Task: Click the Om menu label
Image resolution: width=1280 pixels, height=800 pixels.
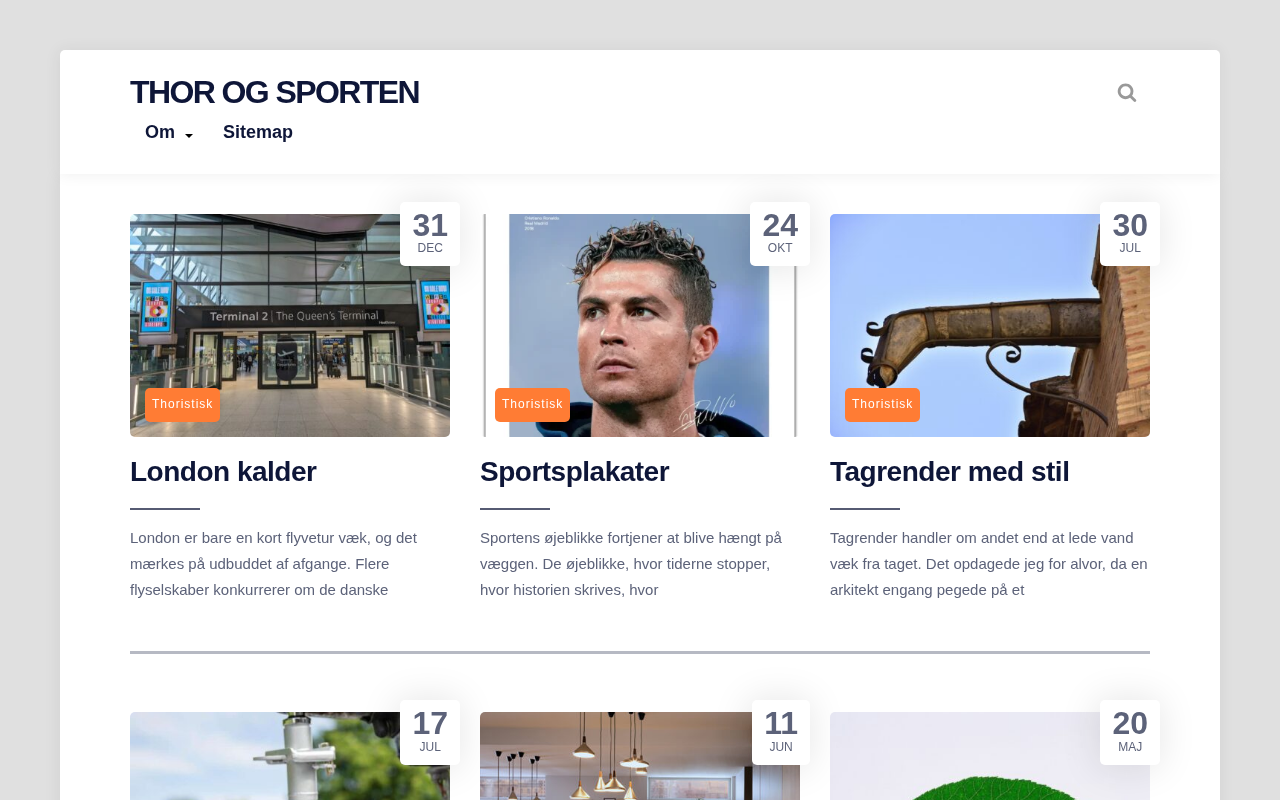Action: (160, 132)
